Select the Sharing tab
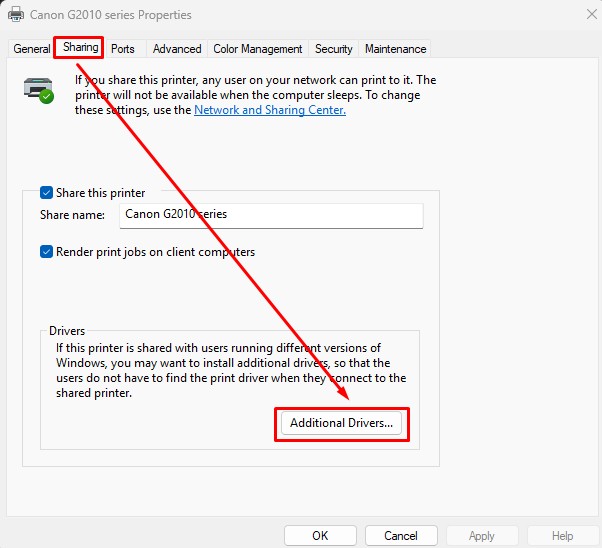The width and height of the screenshot is (602, 548). coord(81,47)
